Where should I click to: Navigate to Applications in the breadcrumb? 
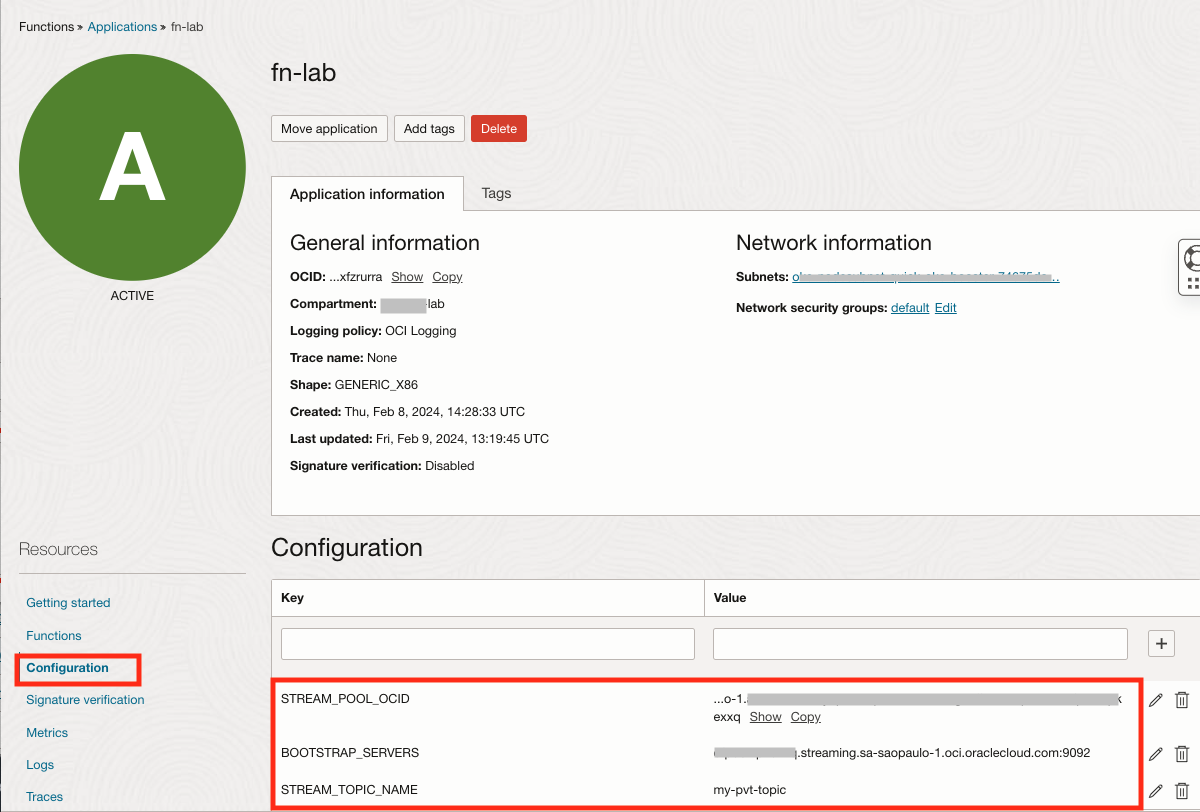pyautogui.click(x=122, y=27)
